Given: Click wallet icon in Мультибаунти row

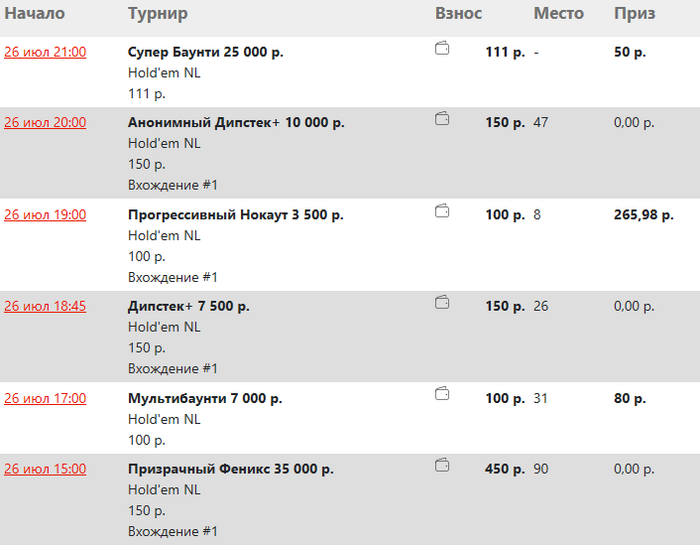Looking at the screenshot, I should [442, 394].
